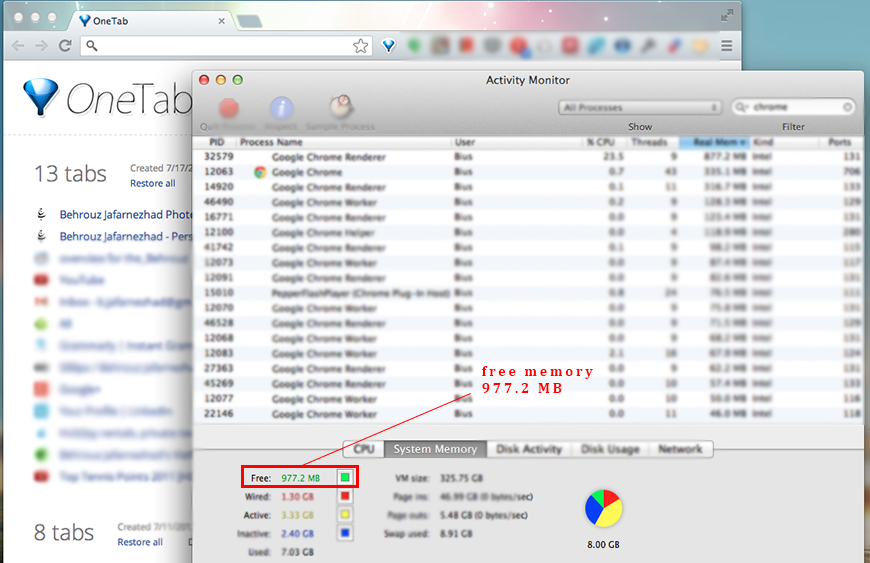The height and width of the screenshot is (563, 870).
Task: Click inside Chrome's address bar
Action: (x=225, y=45)
